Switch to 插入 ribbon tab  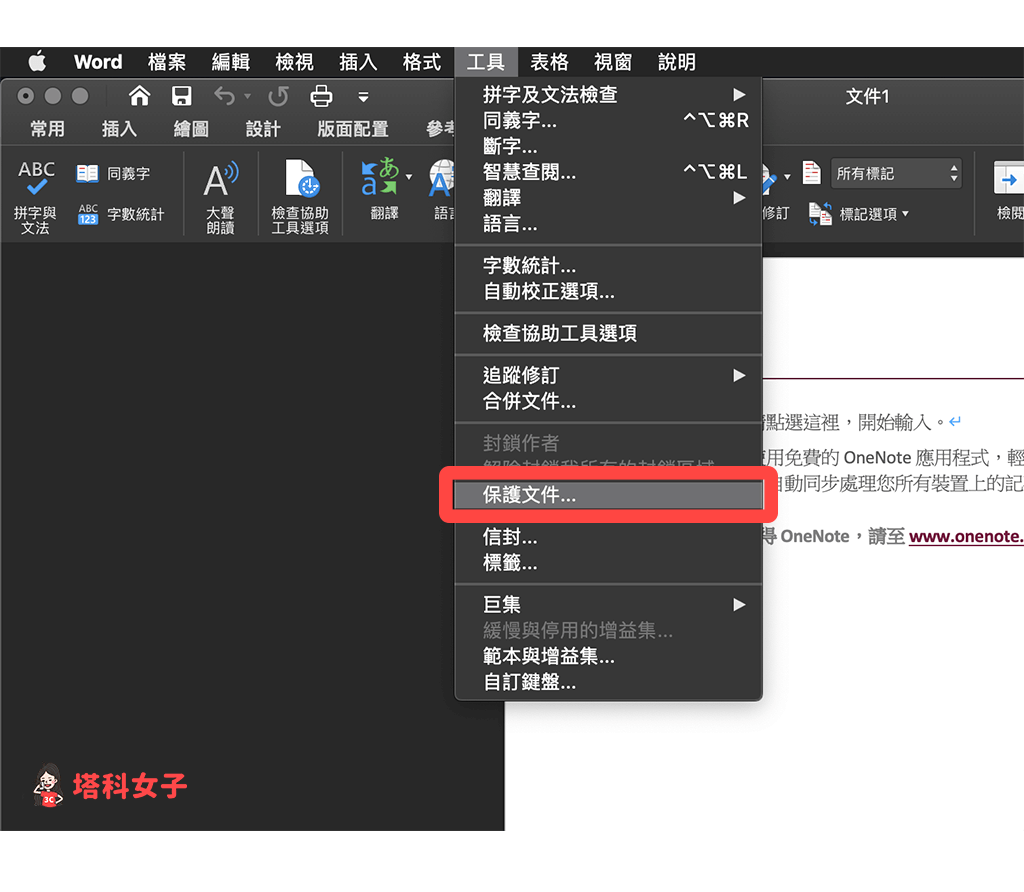(119, 129)
